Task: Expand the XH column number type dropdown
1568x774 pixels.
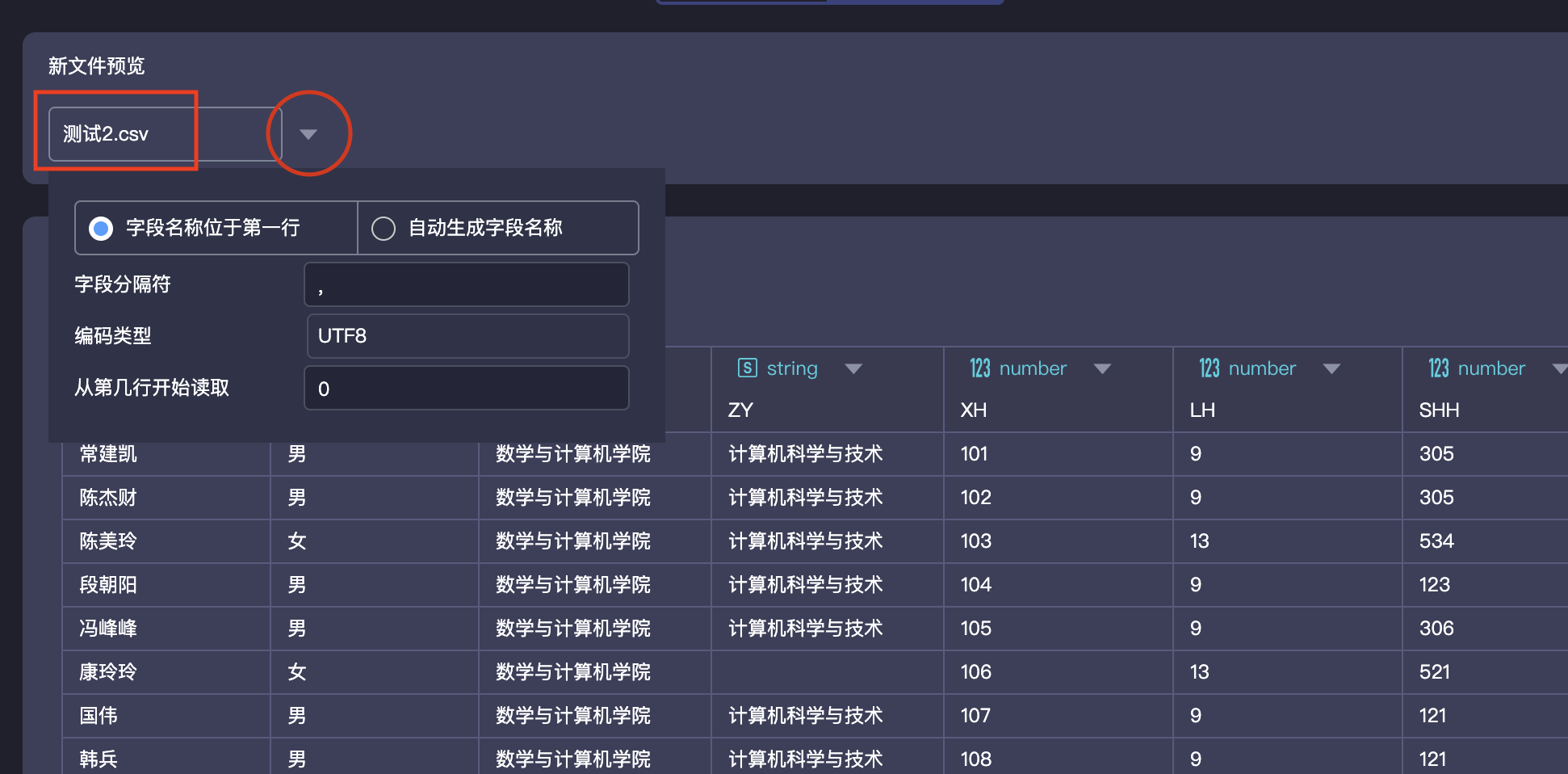Action: (x=1102, y=369)
